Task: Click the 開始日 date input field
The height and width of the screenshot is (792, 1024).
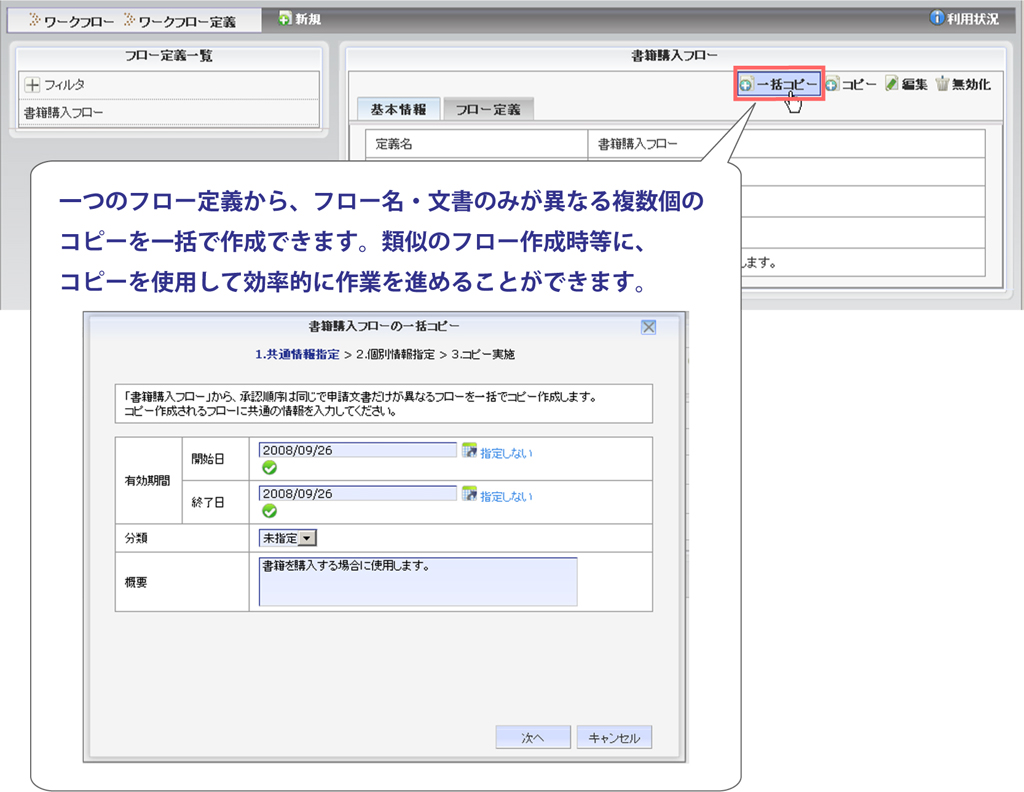Action: [358, 450]
